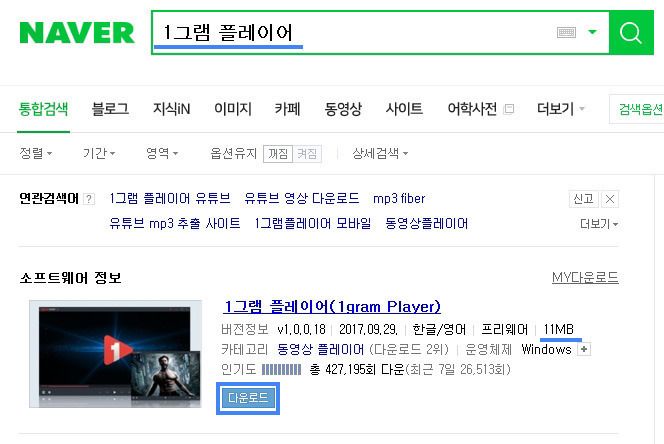Expand related searches 더보기
The width and height of the screenshot is (664, 444).
[599, 224]
